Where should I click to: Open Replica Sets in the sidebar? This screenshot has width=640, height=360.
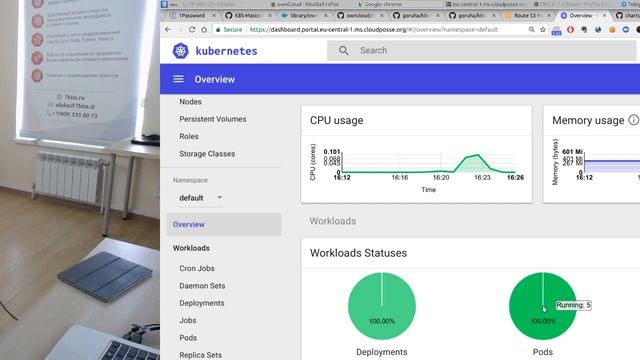coord(200,355)
